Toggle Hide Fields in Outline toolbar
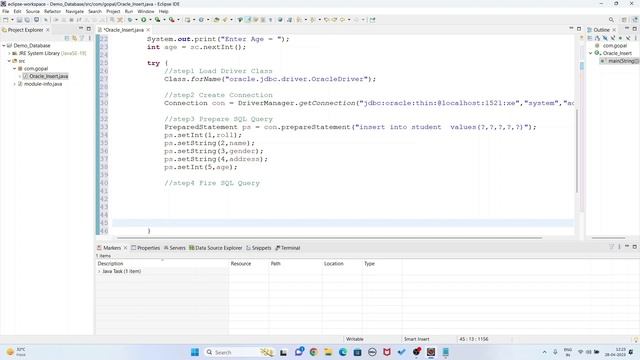The height and width of the screenshot is (360, 640). click(605, 38)
